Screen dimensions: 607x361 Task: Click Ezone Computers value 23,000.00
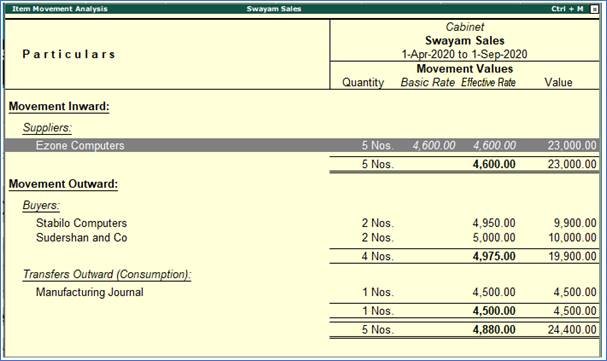tap(572, 145)
